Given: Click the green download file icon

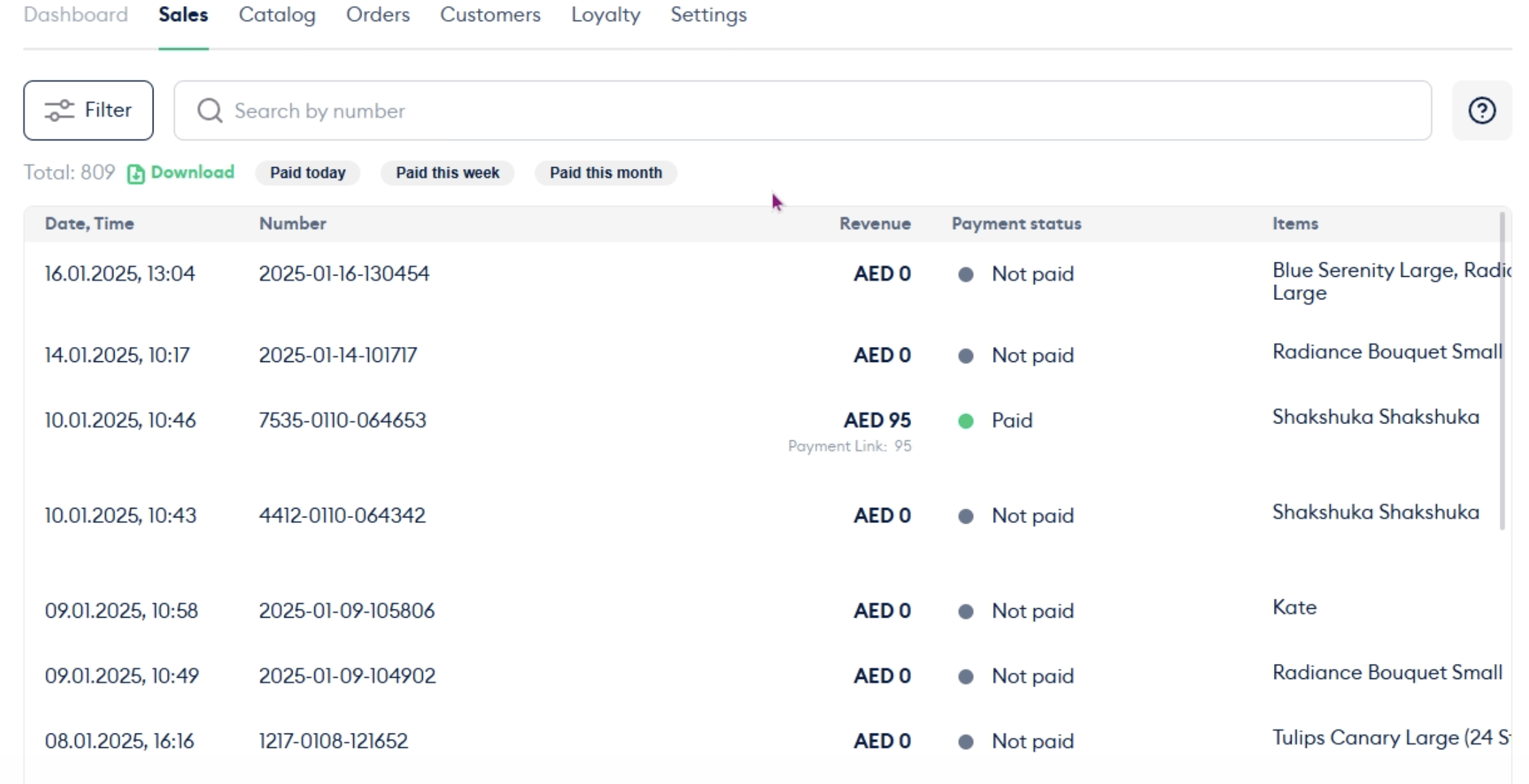Looking at the screenshot, I should 136,174.
